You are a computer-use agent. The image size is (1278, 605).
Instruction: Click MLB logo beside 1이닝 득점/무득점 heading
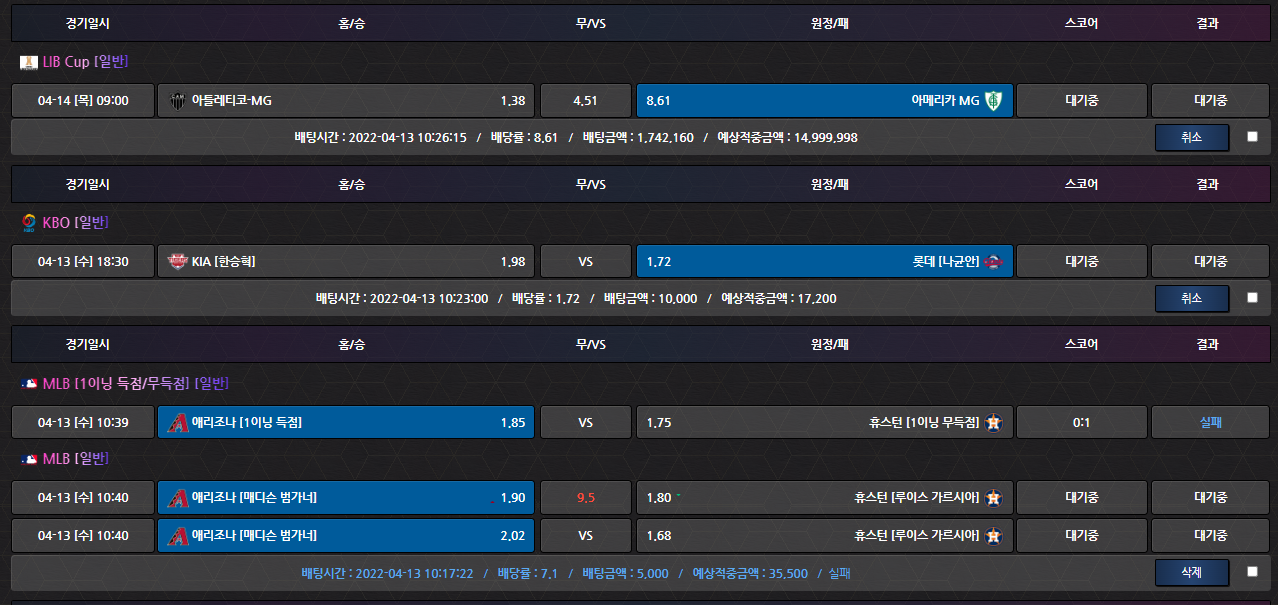click(x=28, y=384)
